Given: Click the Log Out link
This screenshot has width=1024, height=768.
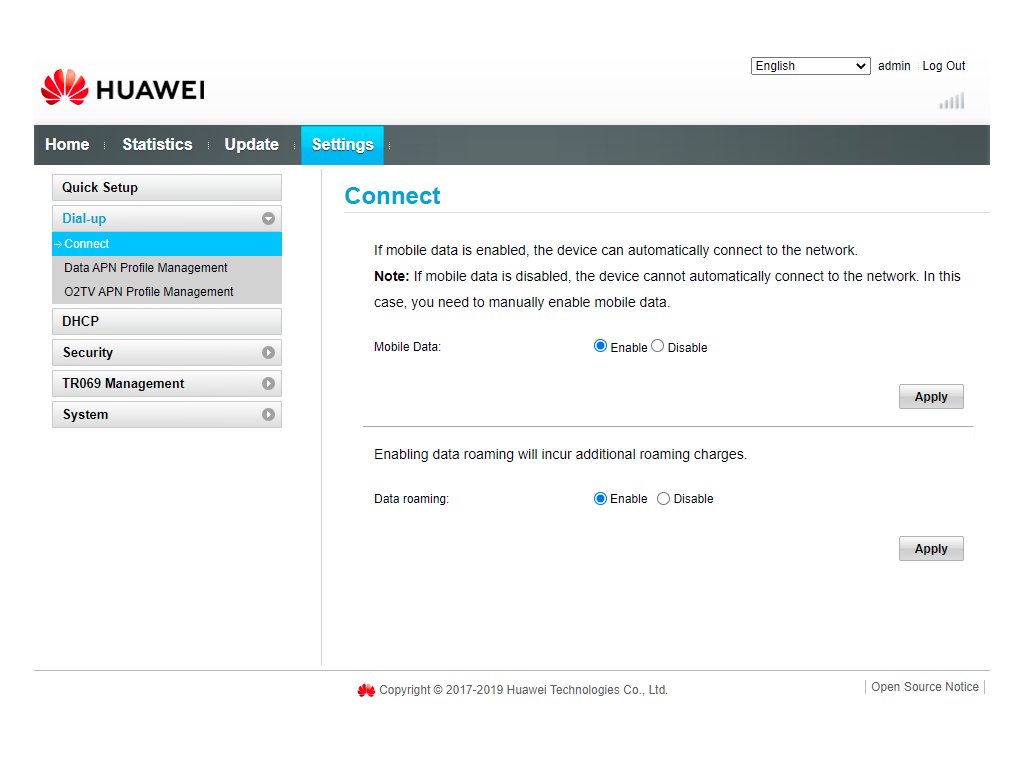Looking at the screenshot, I should point(943,66).
